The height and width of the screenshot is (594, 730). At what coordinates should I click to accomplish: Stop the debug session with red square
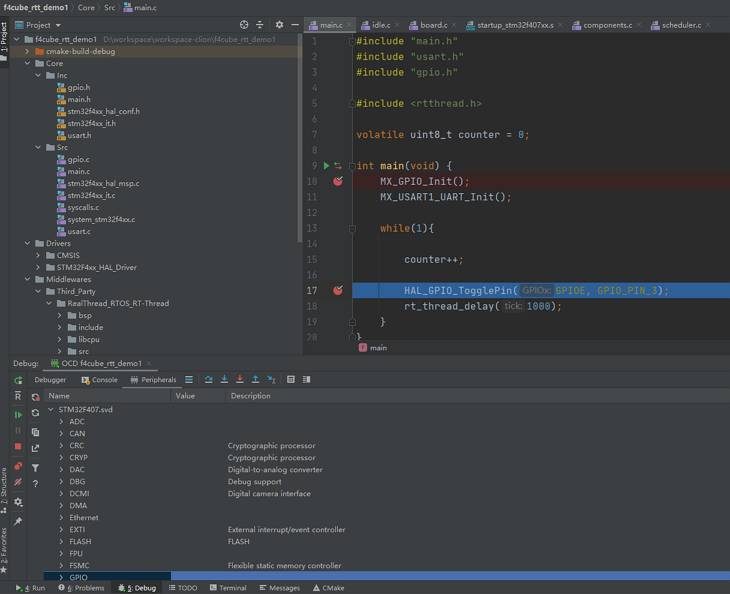[x=18, y=446]
